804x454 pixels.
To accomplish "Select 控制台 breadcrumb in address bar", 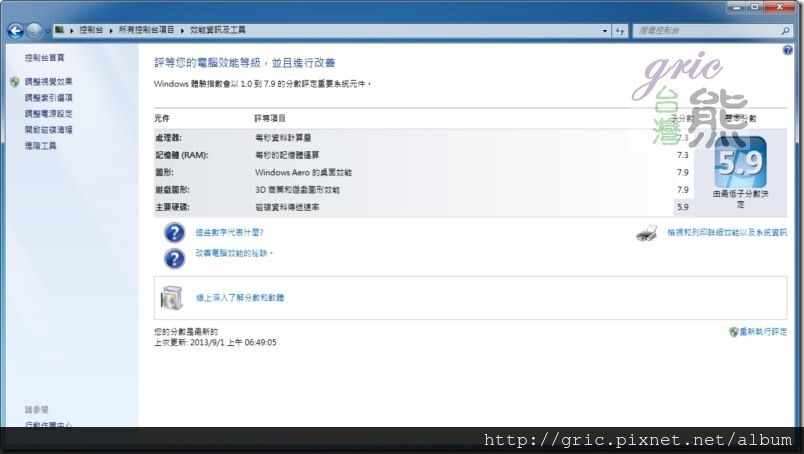I will 91,30.
